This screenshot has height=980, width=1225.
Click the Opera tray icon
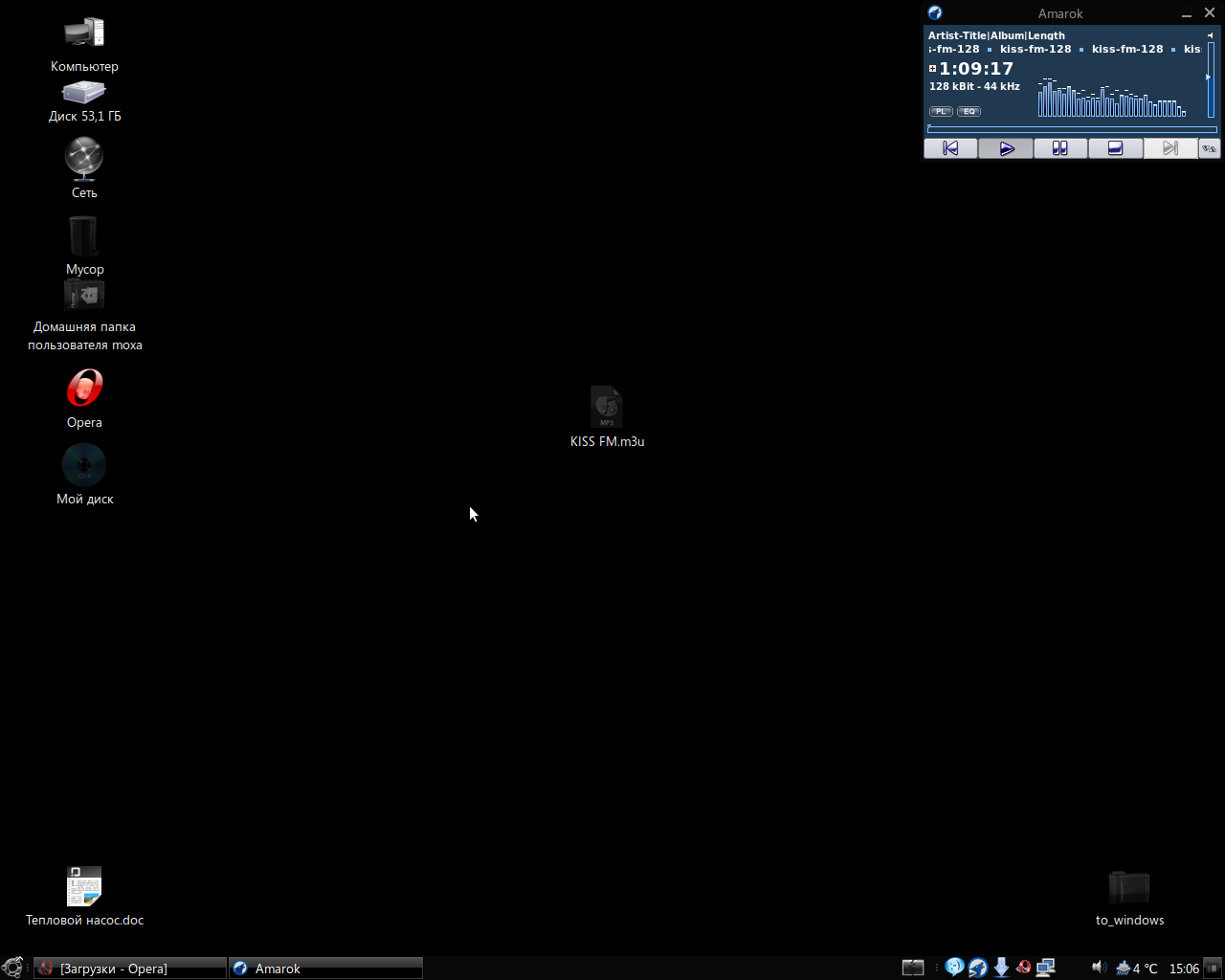1023,968
